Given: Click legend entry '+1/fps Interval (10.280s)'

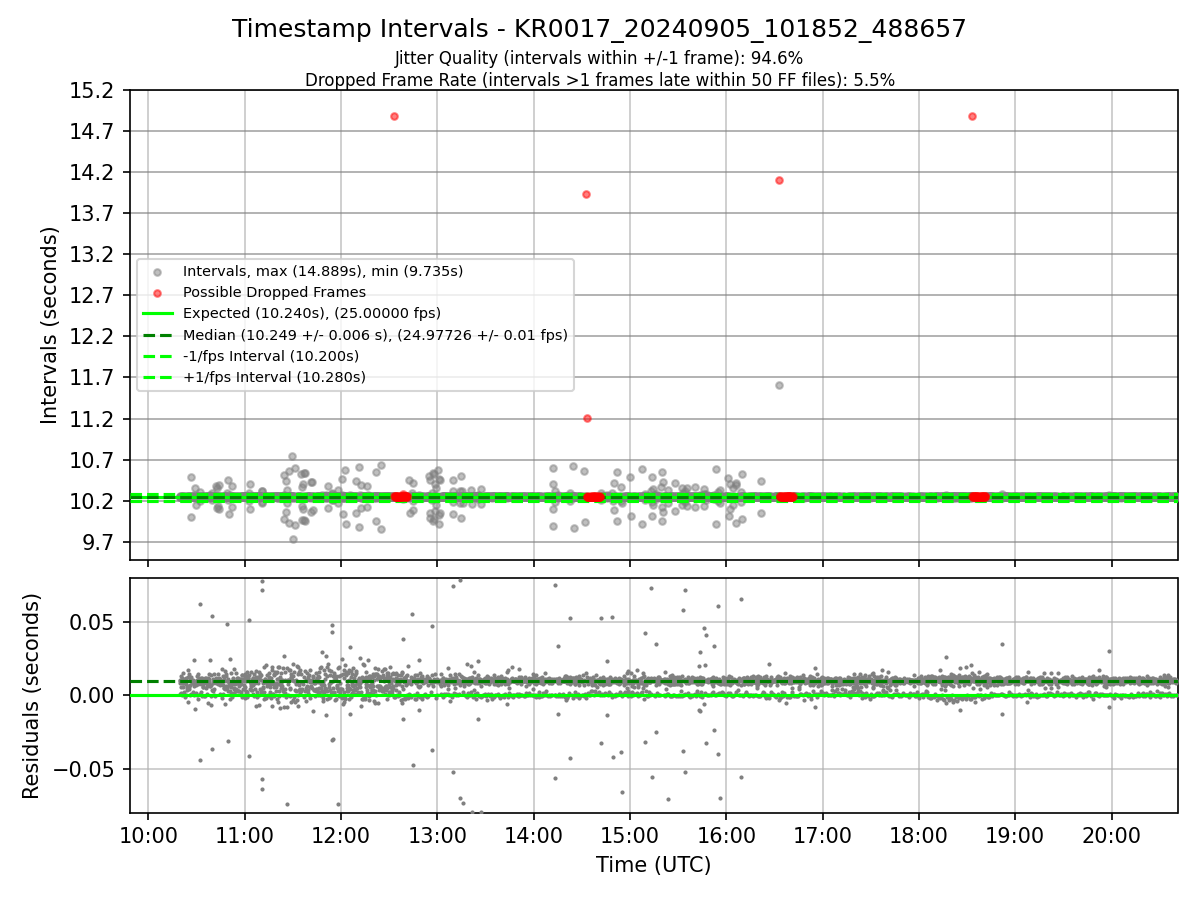Looking at the screenshot, I should (x=274, y=377).
